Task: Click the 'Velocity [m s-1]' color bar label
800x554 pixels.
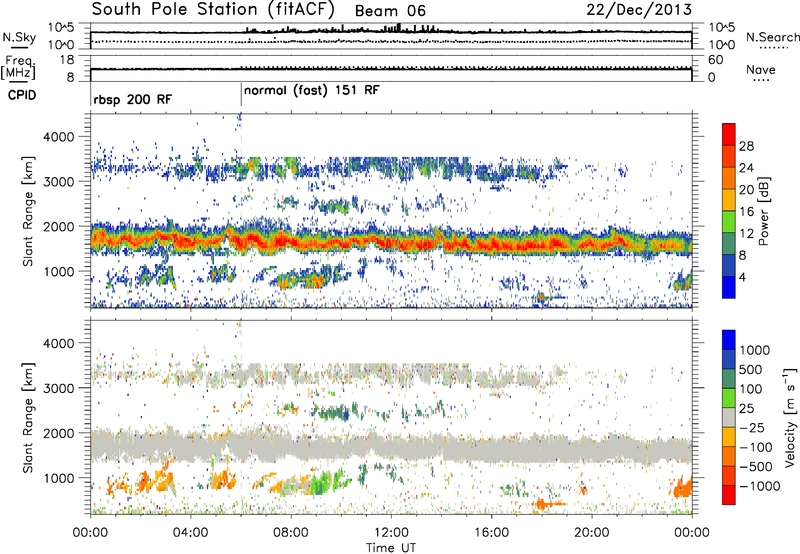Action: click(x=790, y=417)
